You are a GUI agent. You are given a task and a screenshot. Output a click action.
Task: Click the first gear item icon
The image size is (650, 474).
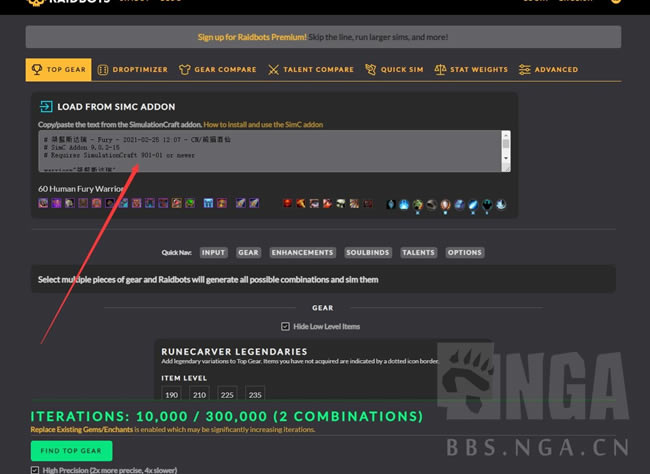[x=43, y=203]
